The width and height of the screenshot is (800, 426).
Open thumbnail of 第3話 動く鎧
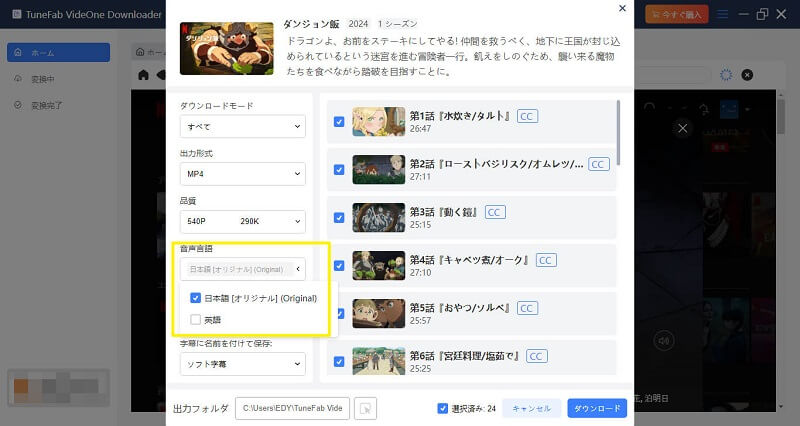(x=379, y=218)
